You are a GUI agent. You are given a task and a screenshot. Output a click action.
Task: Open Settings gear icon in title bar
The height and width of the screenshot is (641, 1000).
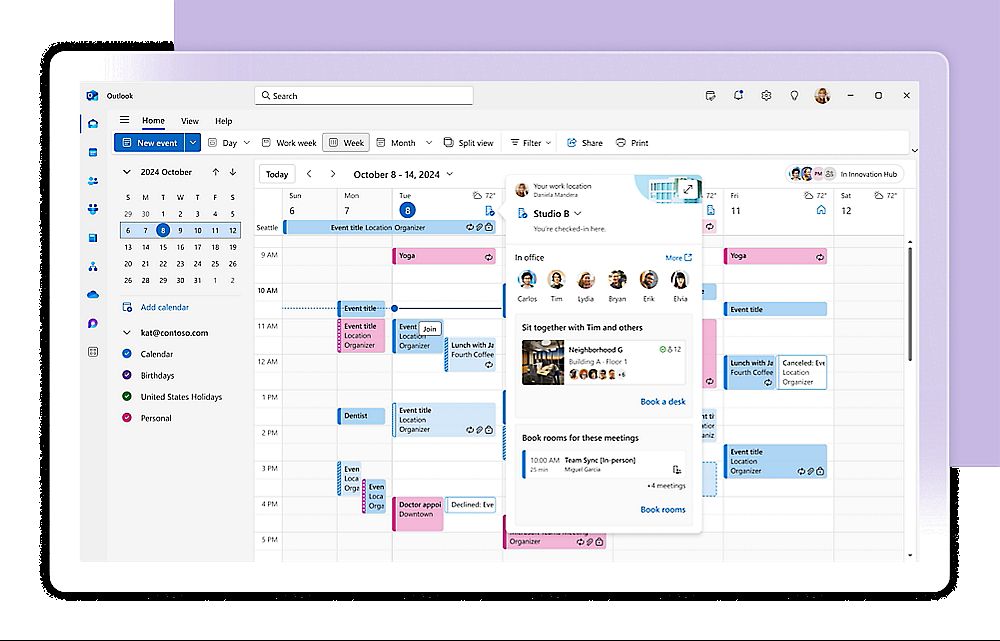pos(766,96)
